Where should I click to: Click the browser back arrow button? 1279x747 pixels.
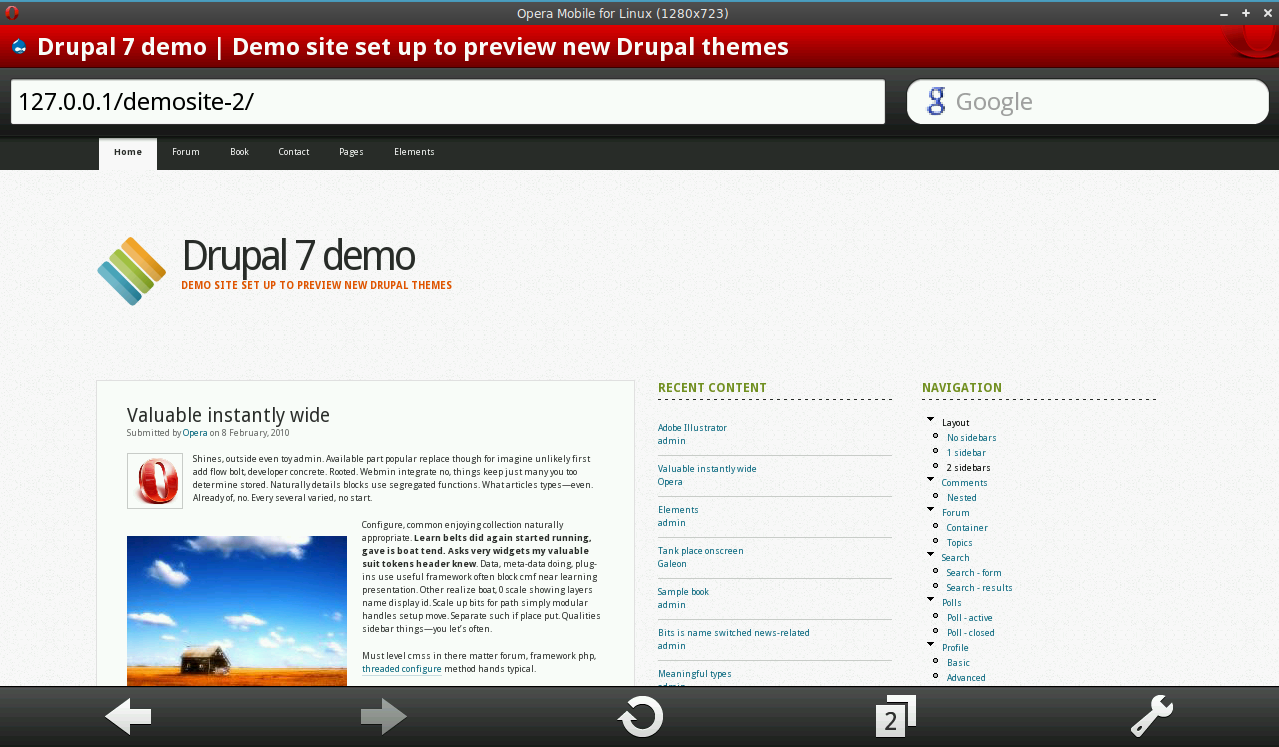pos(128,716)
